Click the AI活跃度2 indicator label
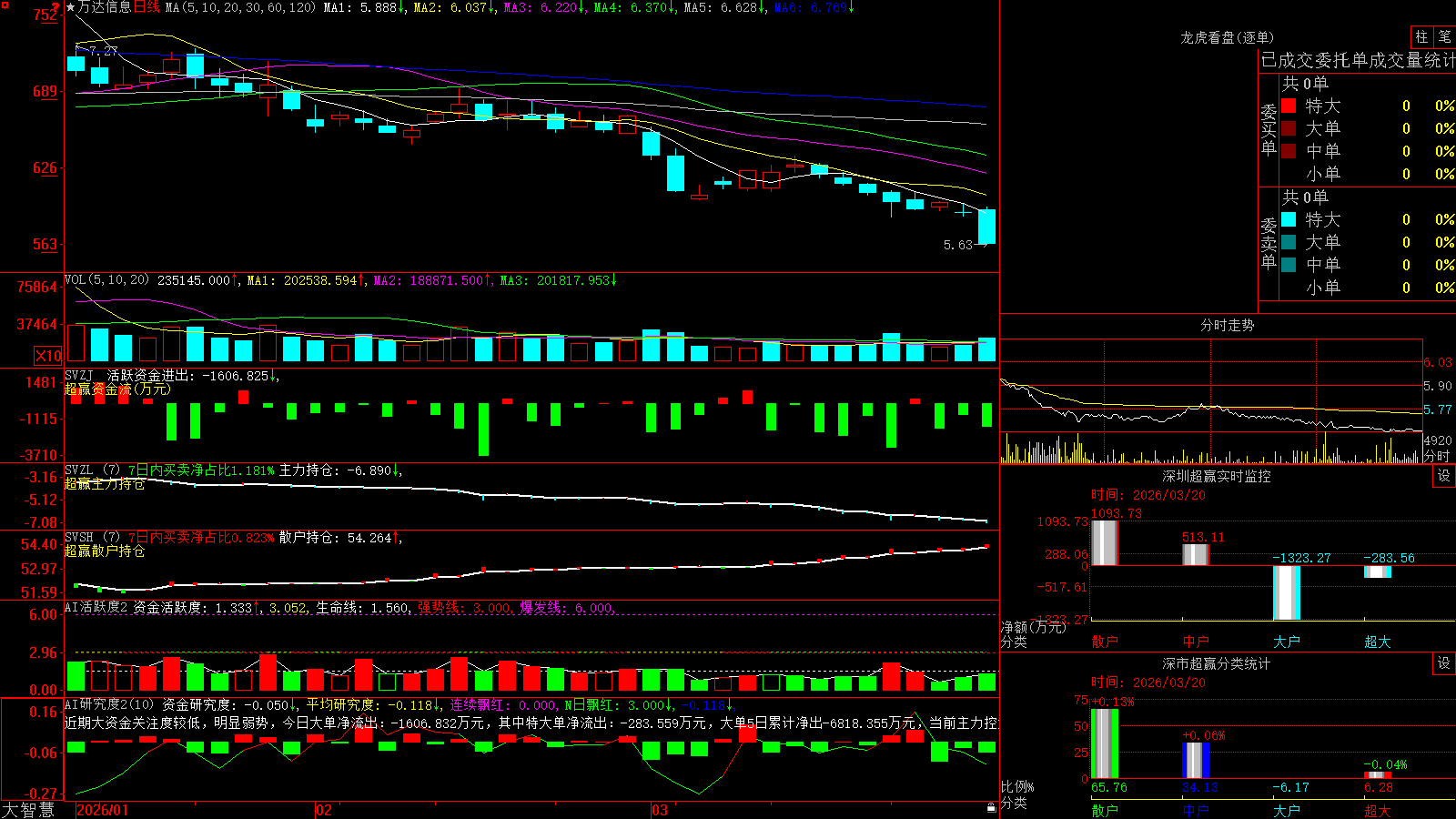Viewport: 1456px width, 819px height. tap(96, 607)
